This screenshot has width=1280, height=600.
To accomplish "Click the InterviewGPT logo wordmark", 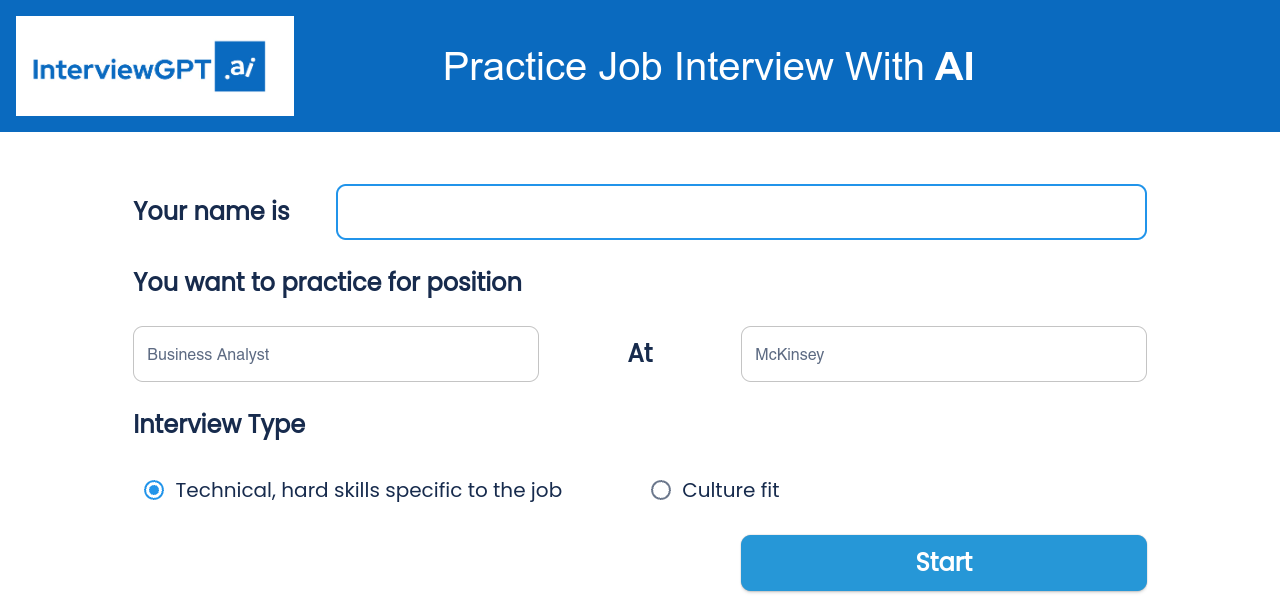I will pos(122,68).
